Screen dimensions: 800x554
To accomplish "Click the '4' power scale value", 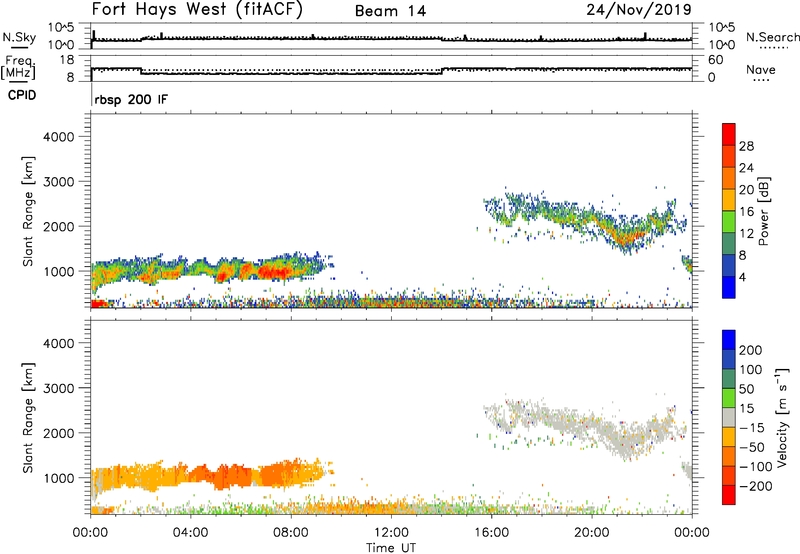I will [x=742, y=277].
